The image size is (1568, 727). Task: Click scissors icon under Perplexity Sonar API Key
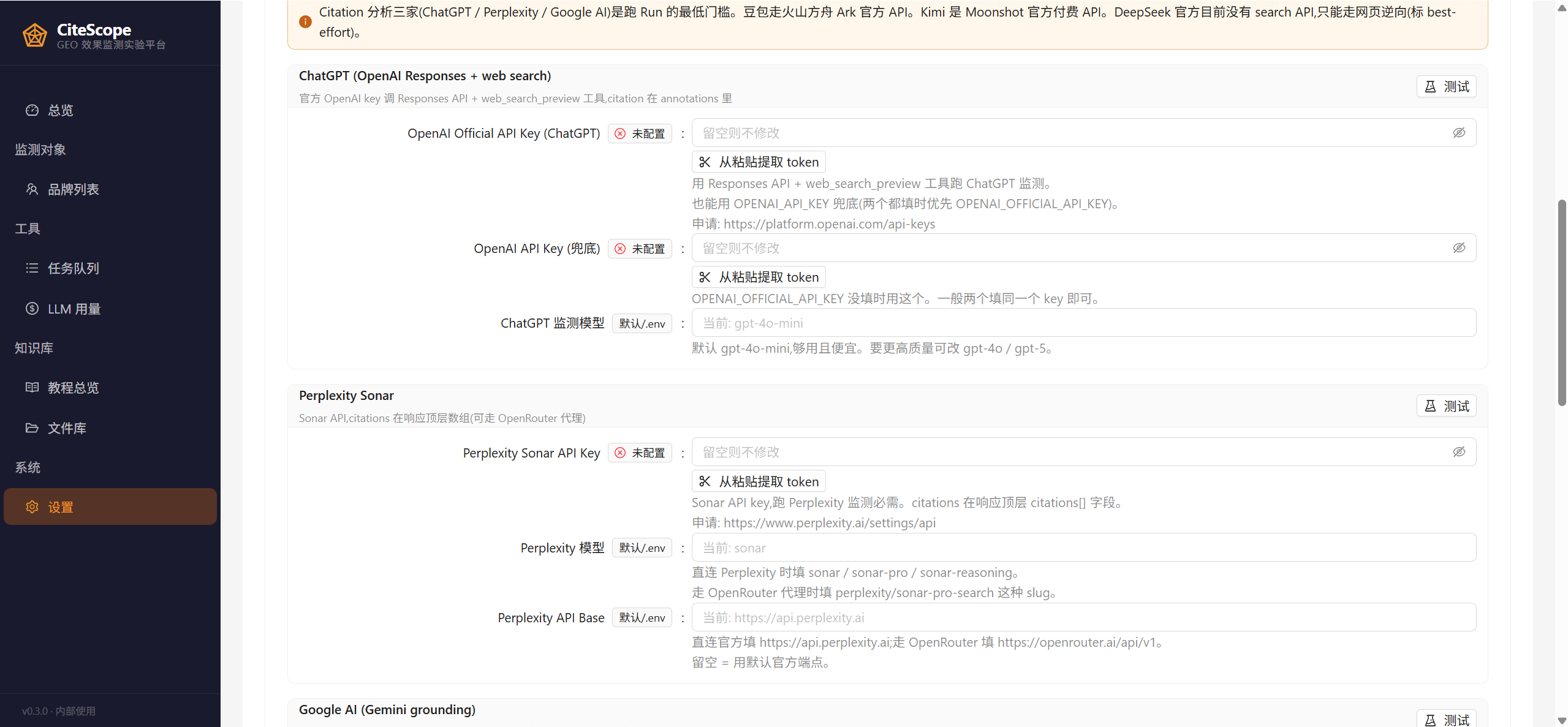click(x=705, y=482)
